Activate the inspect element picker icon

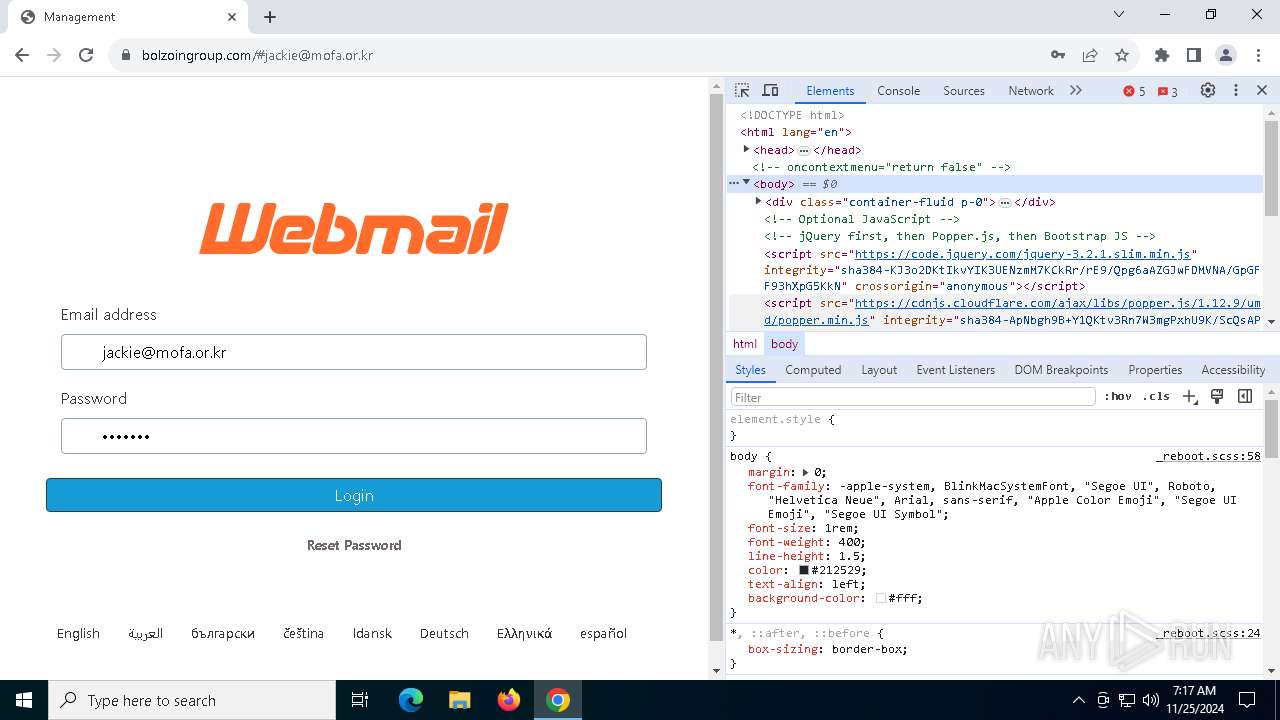click(x=742, y=90)
